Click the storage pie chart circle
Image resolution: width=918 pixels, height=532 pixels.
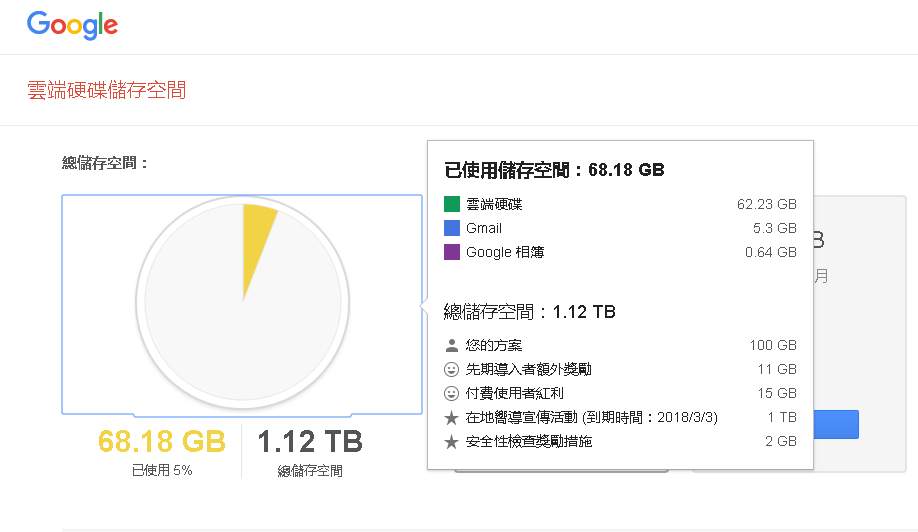tap(243, 303)
